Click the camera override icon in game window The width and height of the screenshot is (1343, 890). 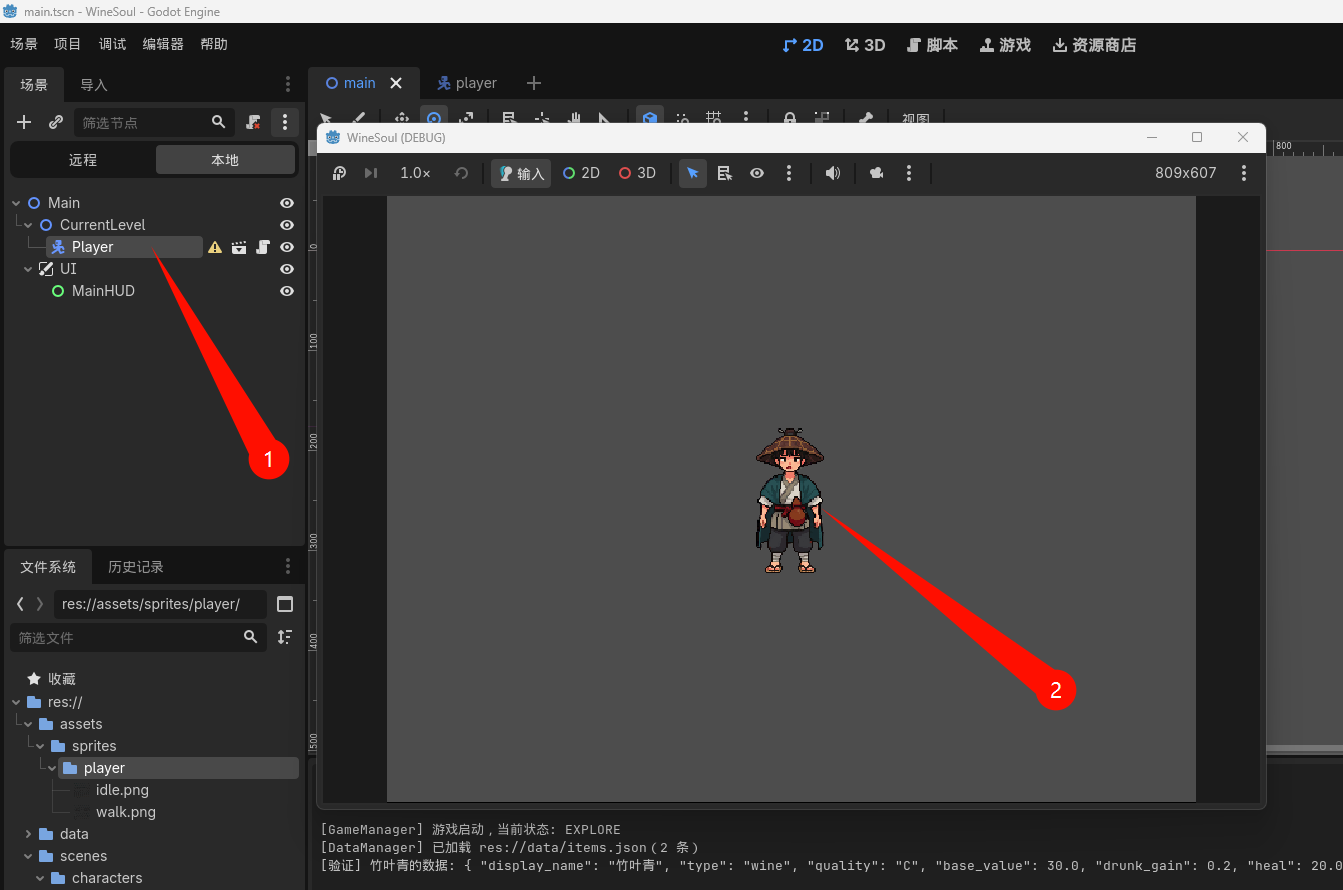click(877, 173)
